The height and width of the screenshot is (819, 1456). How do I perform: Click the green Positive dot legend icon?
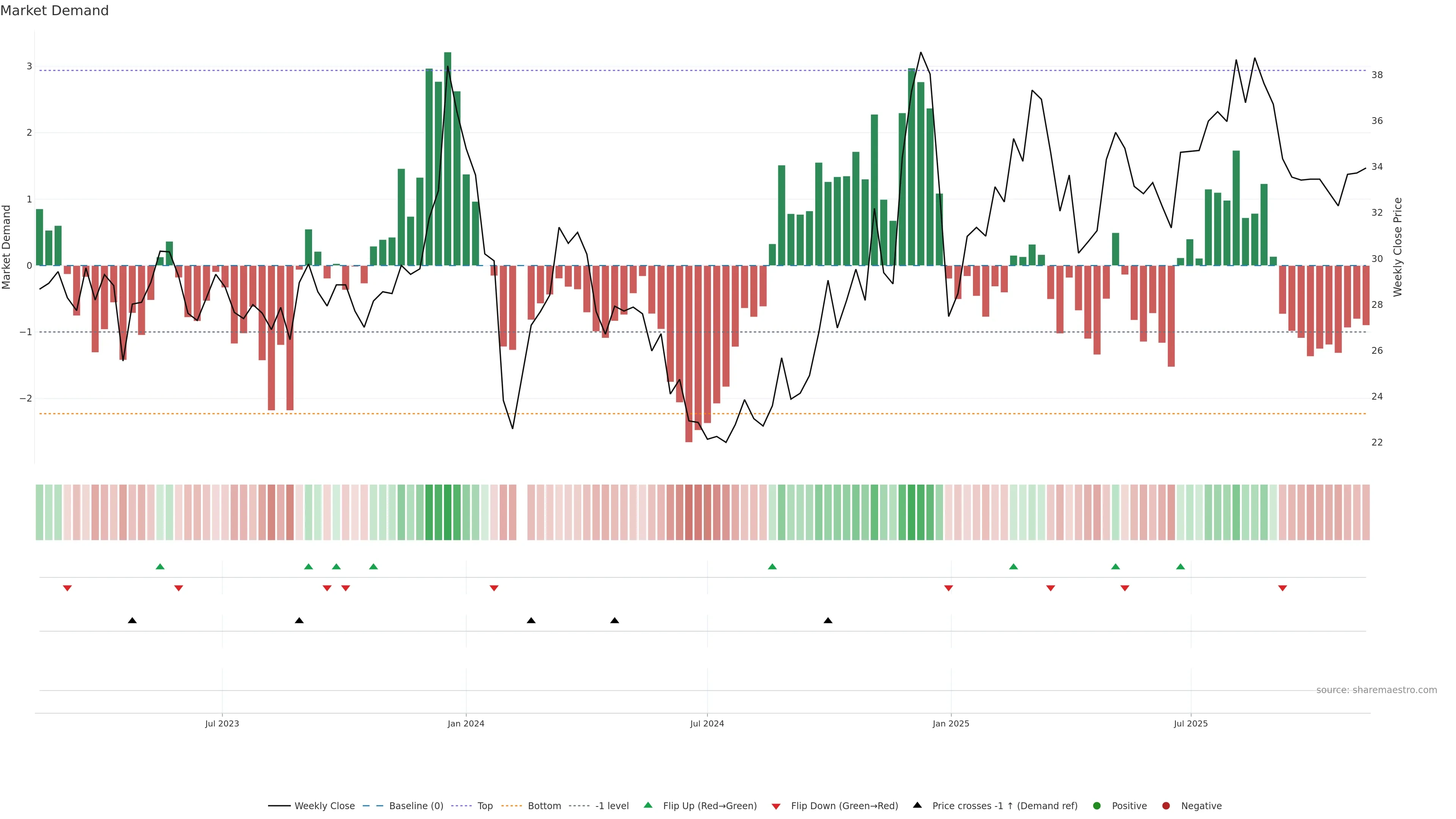pyautogui.click(x=1097, y=806)
